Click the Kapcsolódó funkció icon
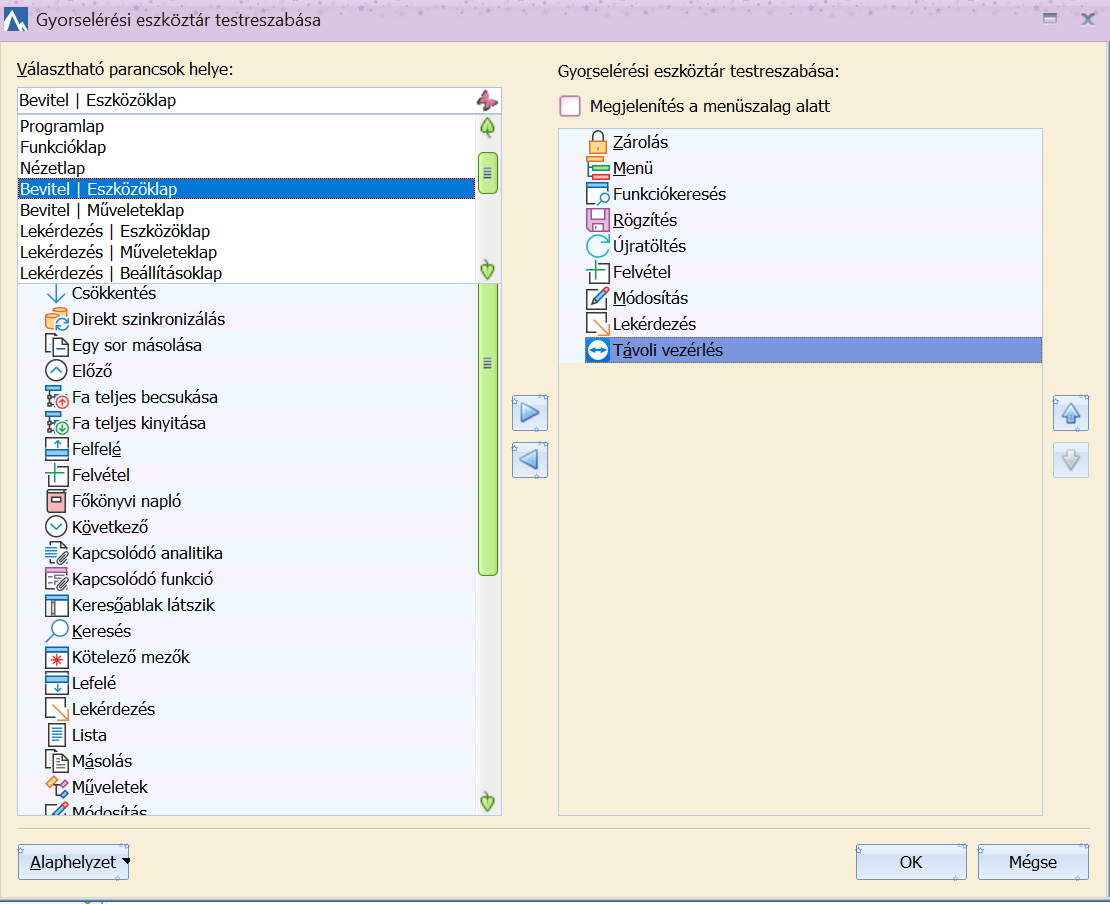The height and width of the screenshot is (904, 1110). [x=56, y=579]
